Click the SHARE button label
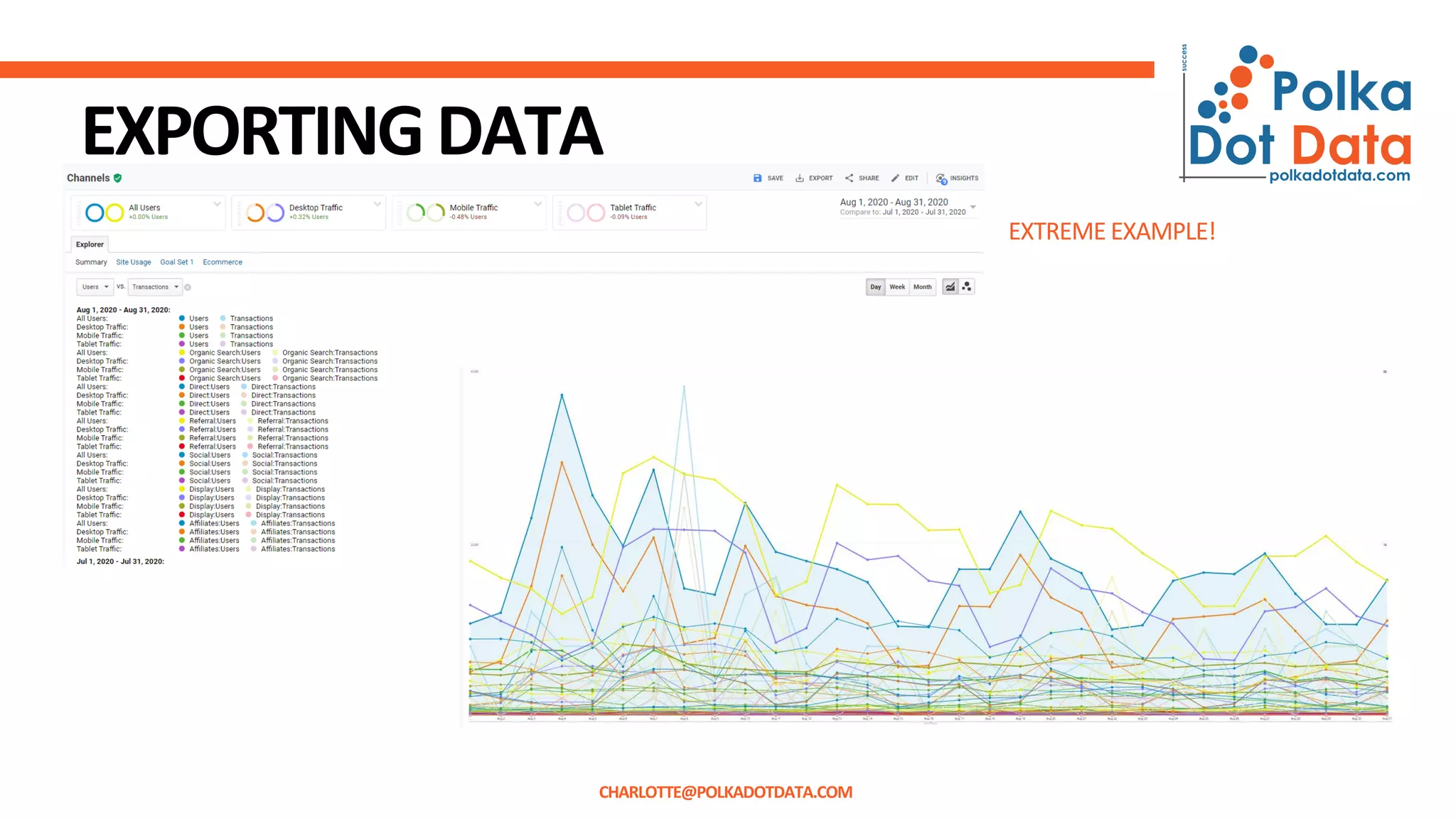This screenshot has width=1456, height=819. click(869, 178)
